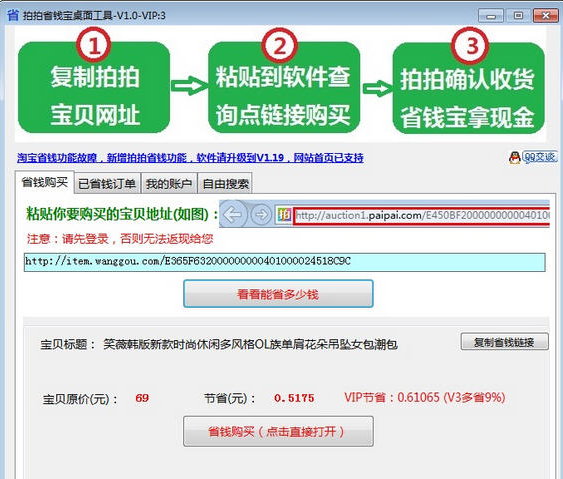Click the red circled number 2 badge
This screenshot has width=563, height=479.
(x=280, y=46)
